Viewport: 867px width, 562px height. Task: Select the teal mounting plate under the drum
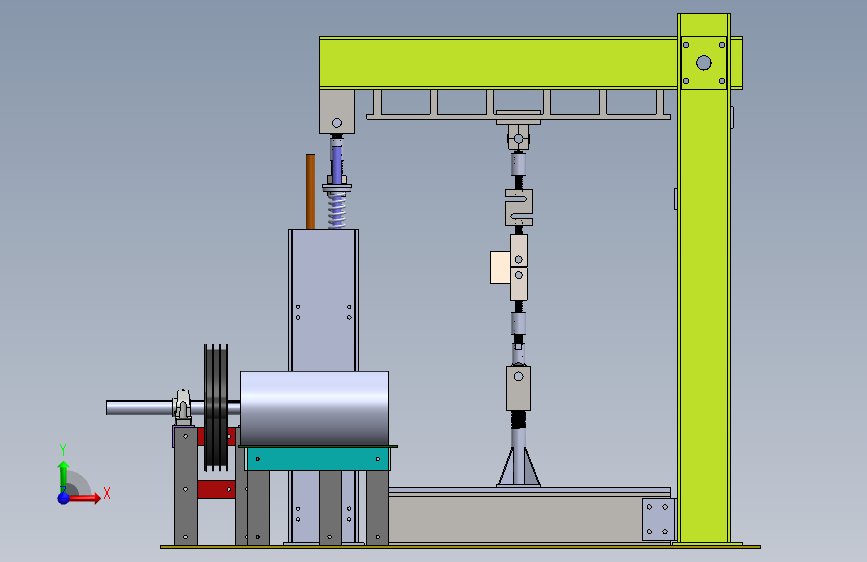[x=317, y=459]
